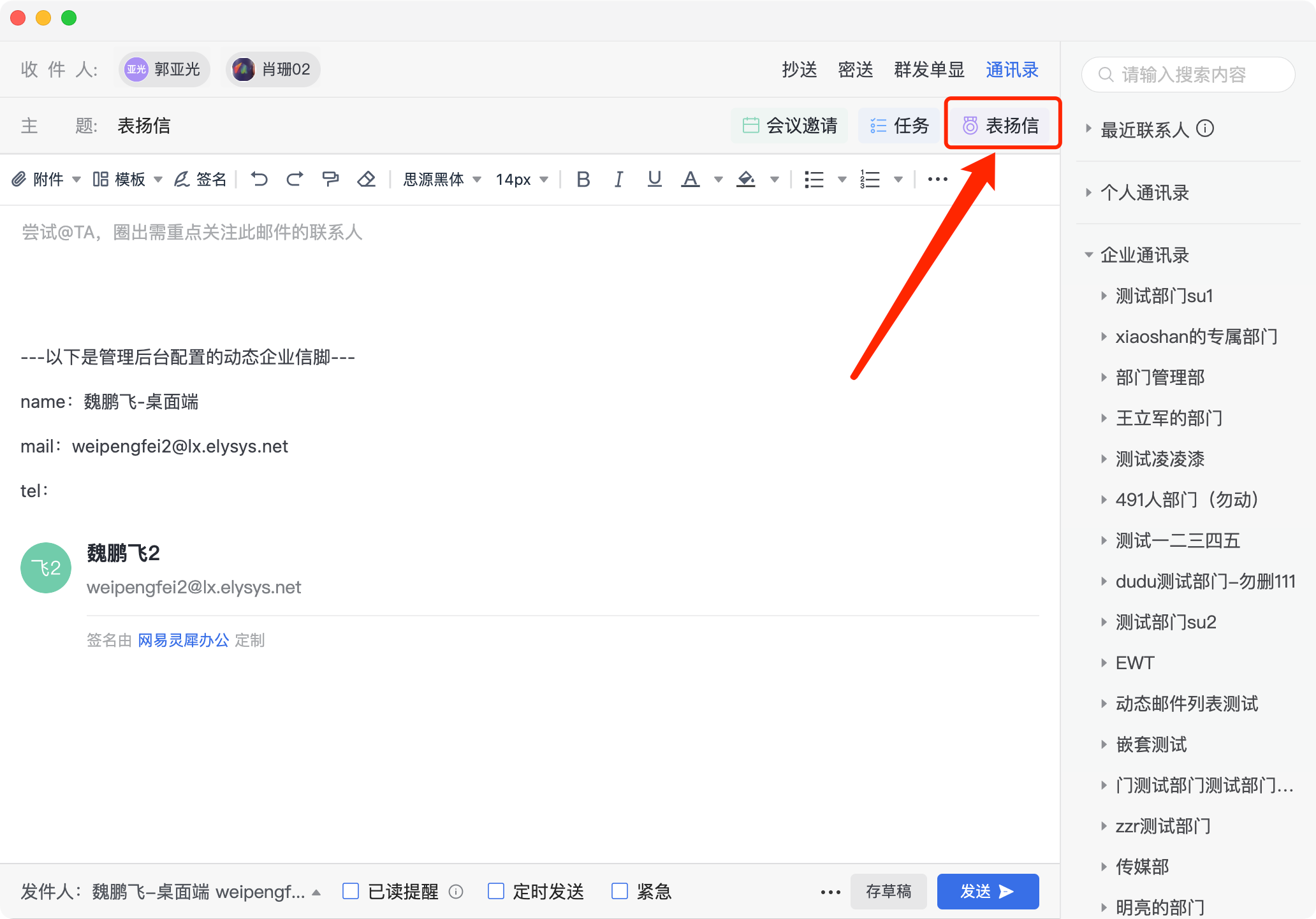Toggle bold text formatting

(583, 179)
